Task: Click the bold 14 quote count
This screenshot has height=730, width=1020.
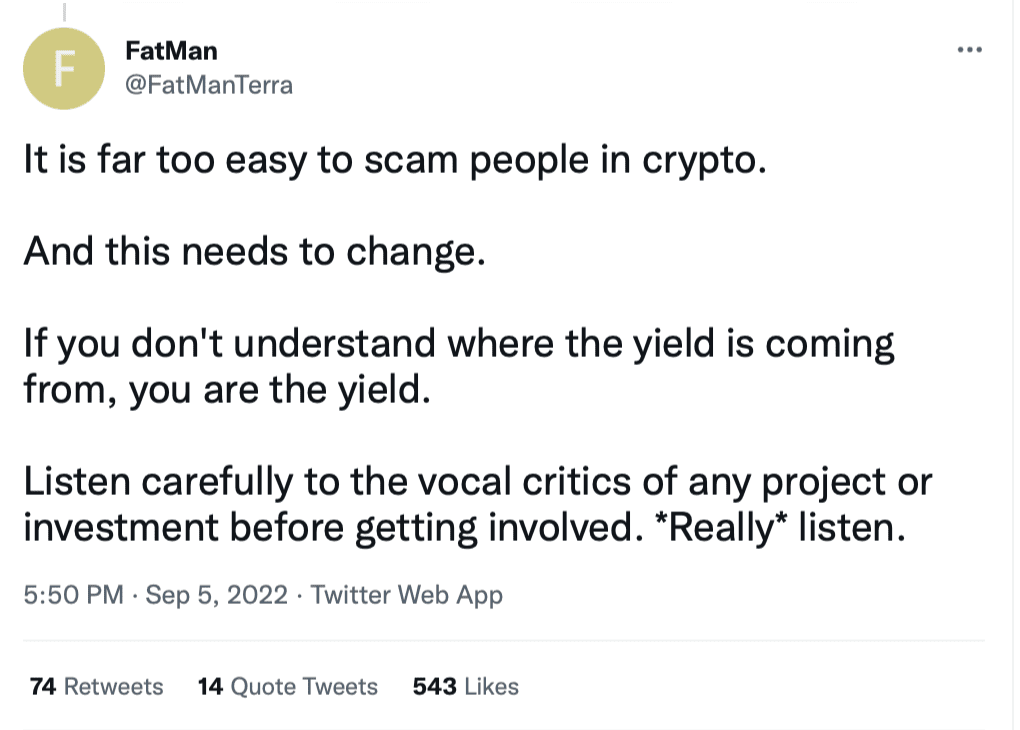Action: (x=211, y=686)
